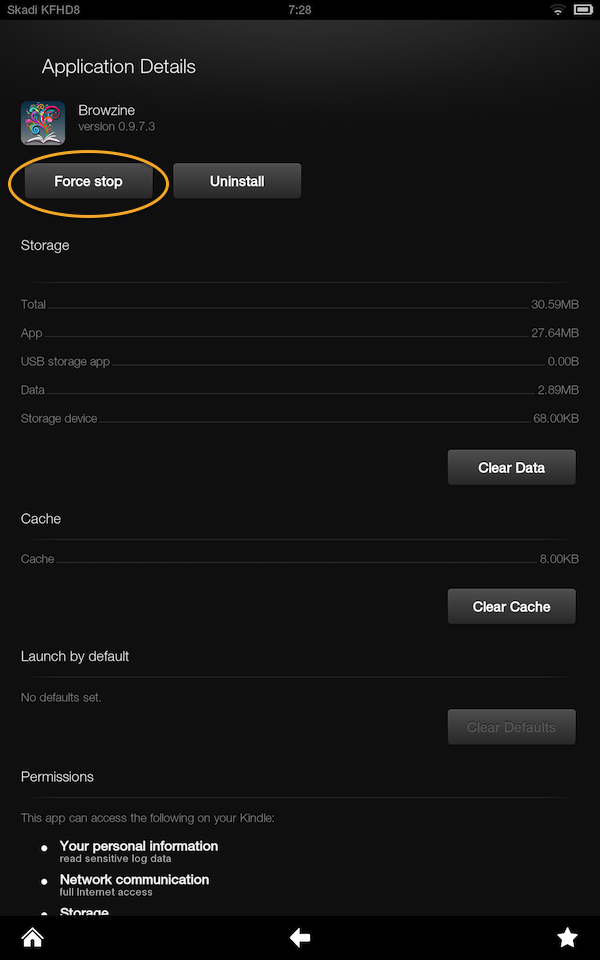Tap the Application Details heading
Image resolution: width=600 pixels, height=960 pixels.
point(118,67)
